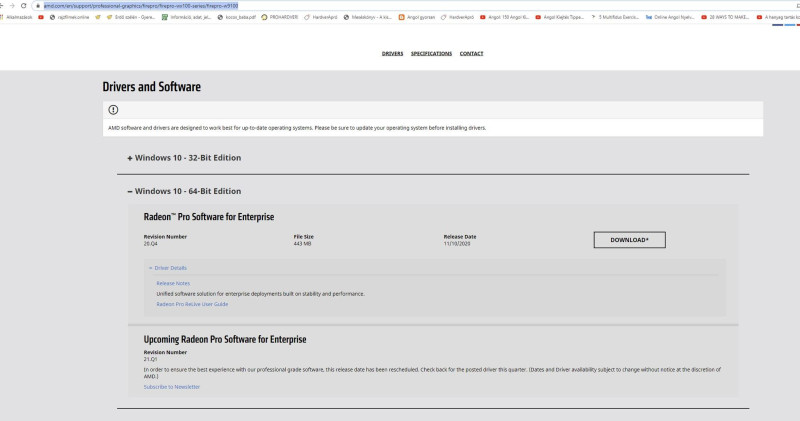Open the kocsis_bete.pdf bookmark
800x421 pixels.
click(x=237, y=17)
